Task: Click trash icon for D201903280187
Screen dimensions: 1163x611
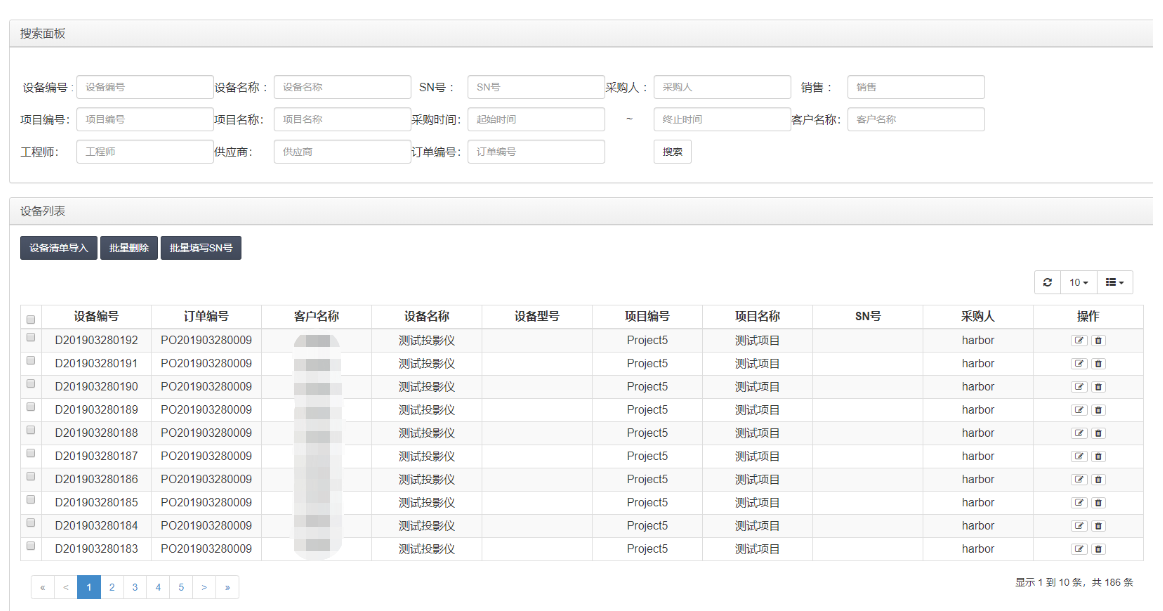Action: coord(1098,456)
